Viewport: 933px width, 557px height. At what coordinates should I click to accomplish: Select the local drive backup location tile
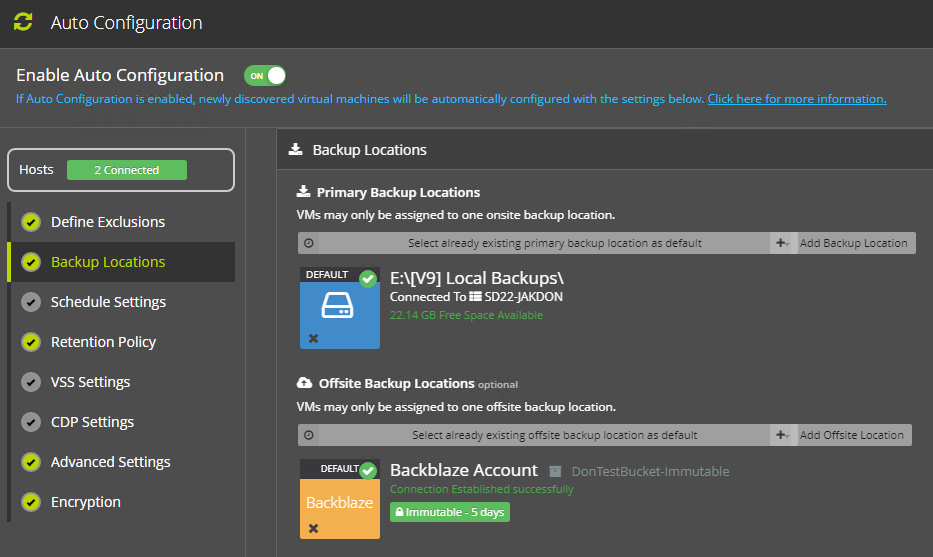pyautogui.click(x=340, y=308)
